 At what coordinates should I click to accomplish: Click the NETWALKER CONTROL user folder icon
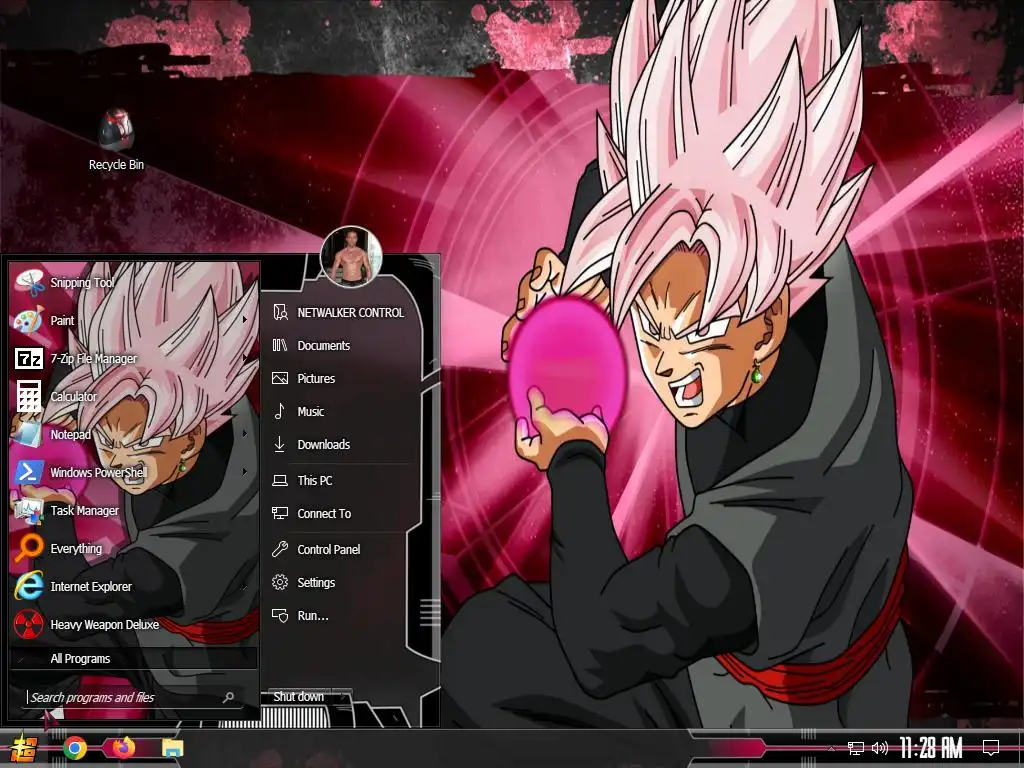pyautogui.click(x=280, y=312)
